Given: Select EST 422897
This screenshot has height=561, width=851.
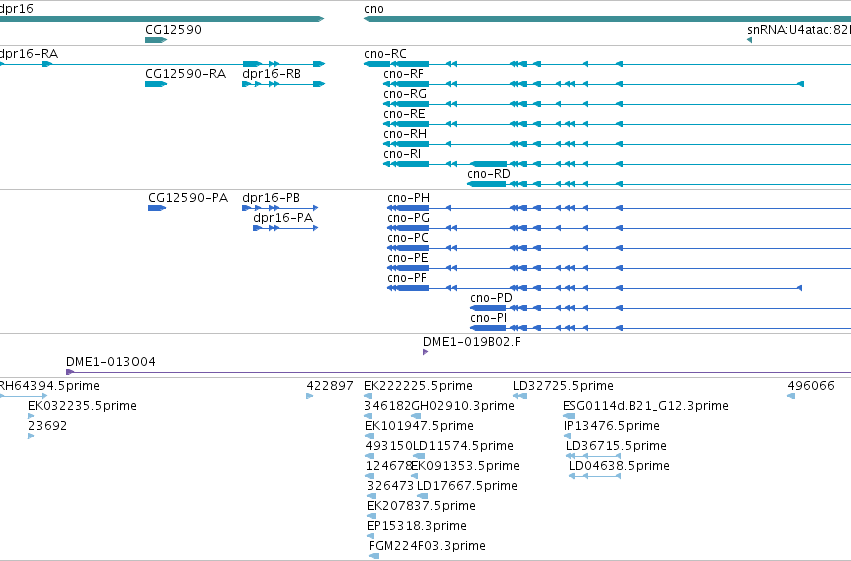Looking at the screenshot, I should (309, 396).
